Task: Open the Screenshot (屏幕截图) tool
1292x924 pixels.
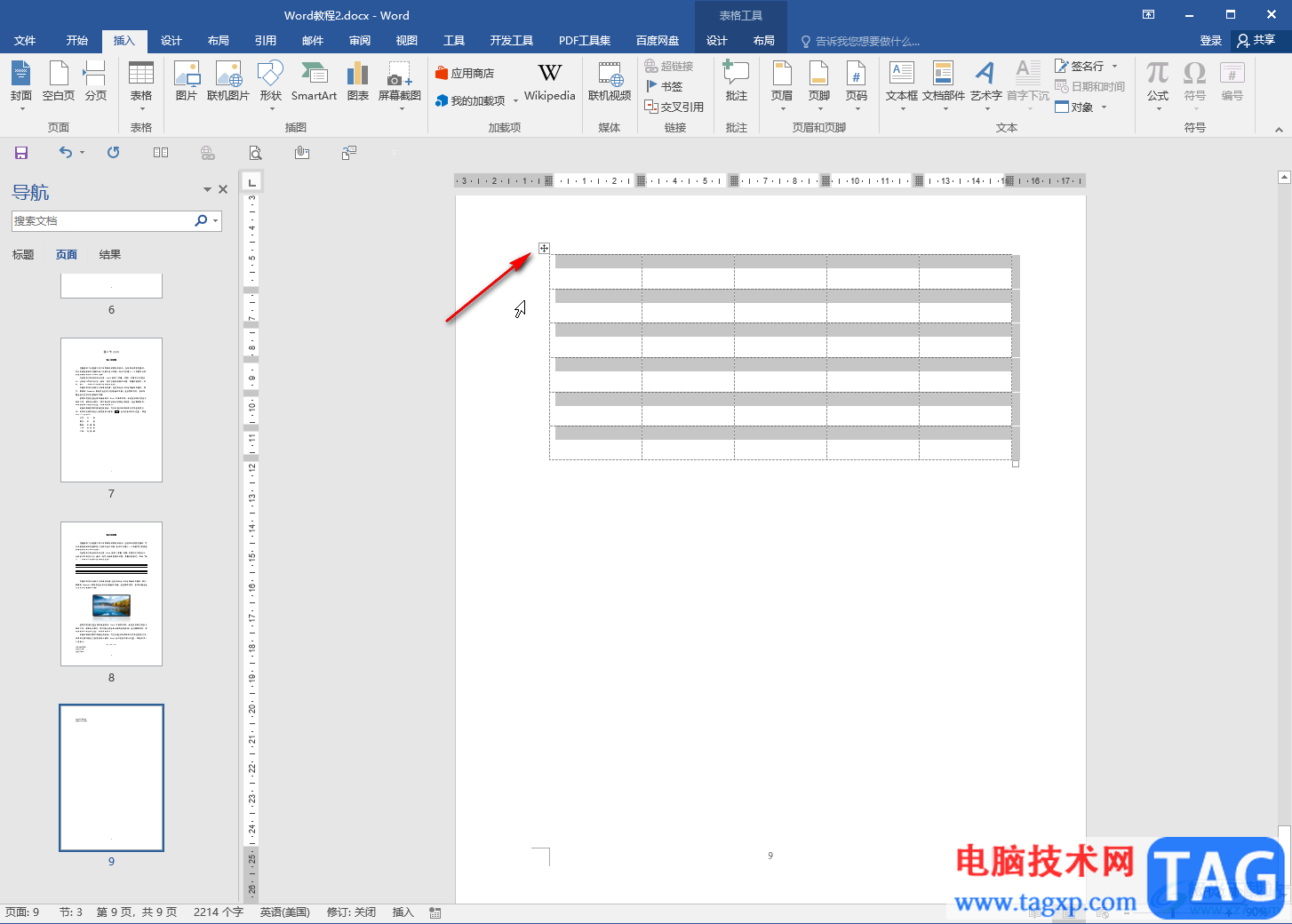Action: tap(400, 85)
